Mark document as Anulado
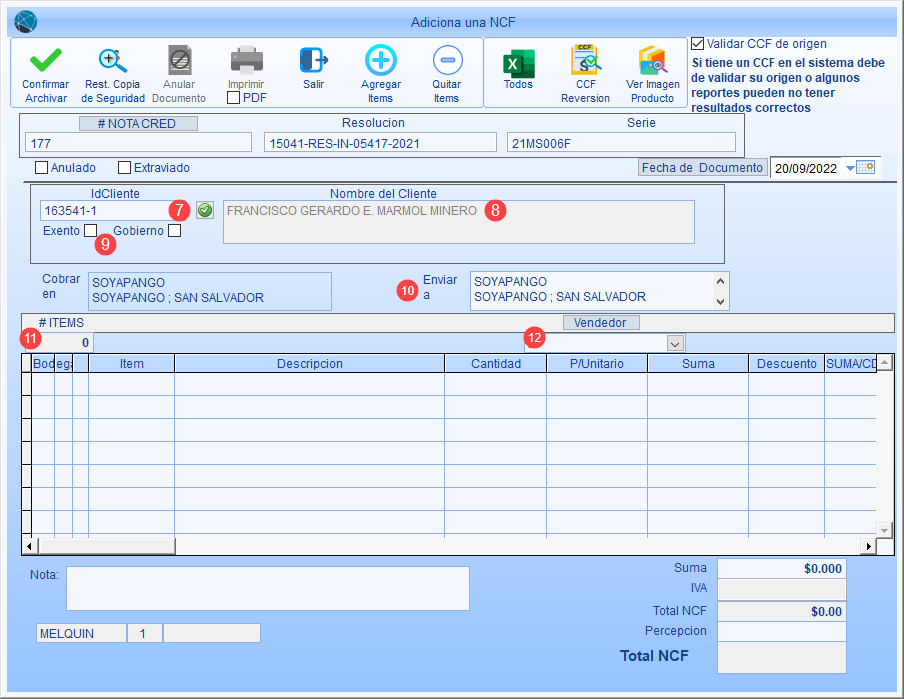The width and height of the screenshot is (904, 699). tap(42, 168)
